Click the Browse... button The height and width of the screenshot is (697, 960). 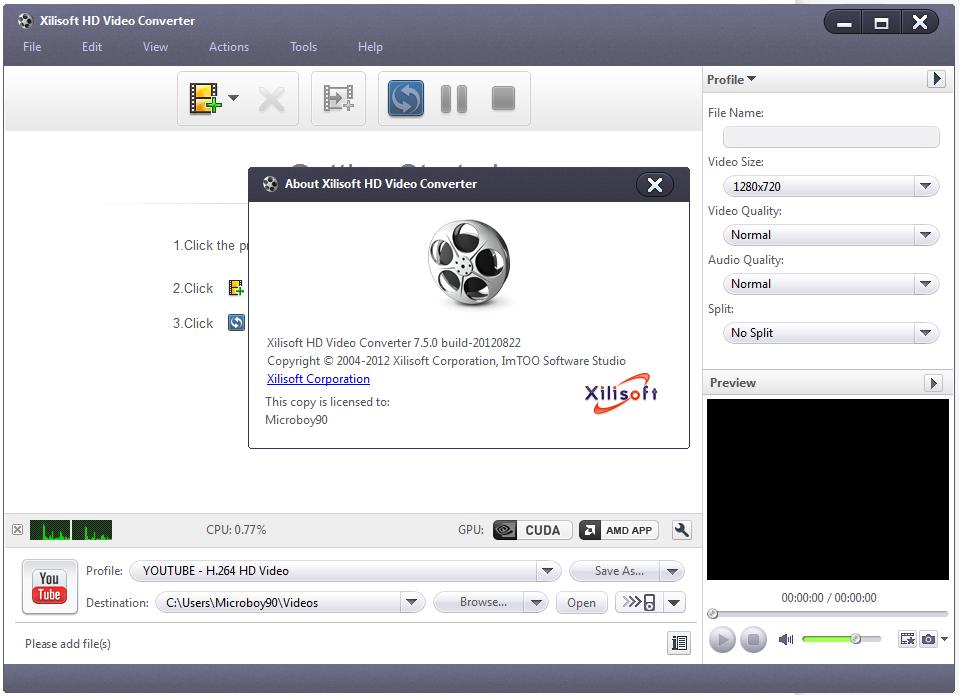point(478,602)
